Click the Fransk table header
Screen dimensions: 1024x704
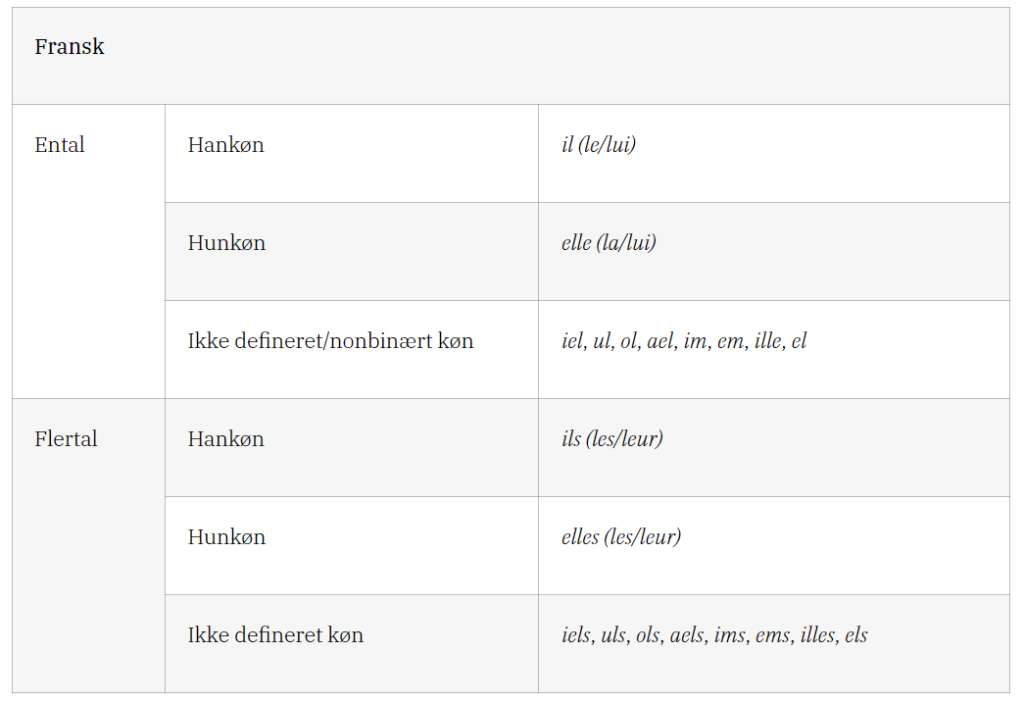coord(69,47)
